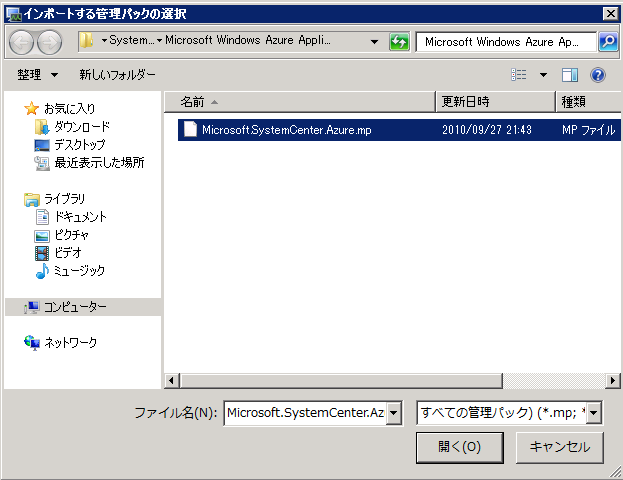
Task: Select the ダウンロード label in favorites
Action: (x=82, y=127)
